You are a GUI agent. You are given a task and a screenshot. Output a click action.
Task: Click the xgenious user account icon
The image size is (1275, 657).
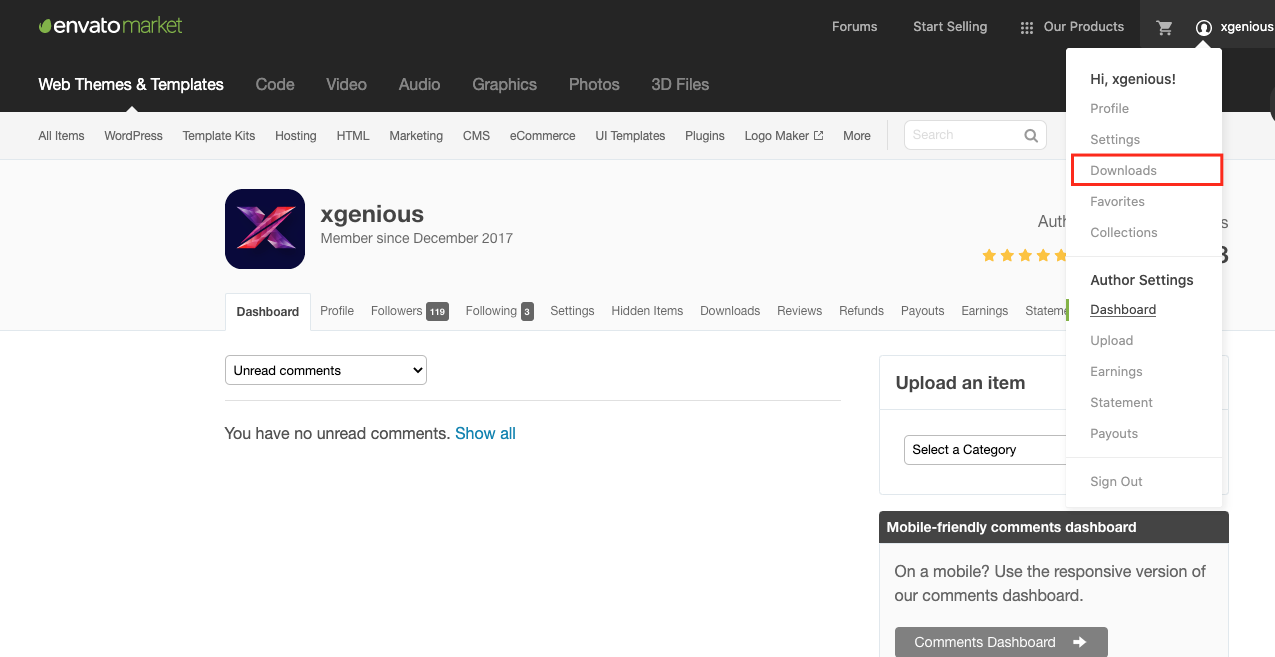tap(1204, 28)
